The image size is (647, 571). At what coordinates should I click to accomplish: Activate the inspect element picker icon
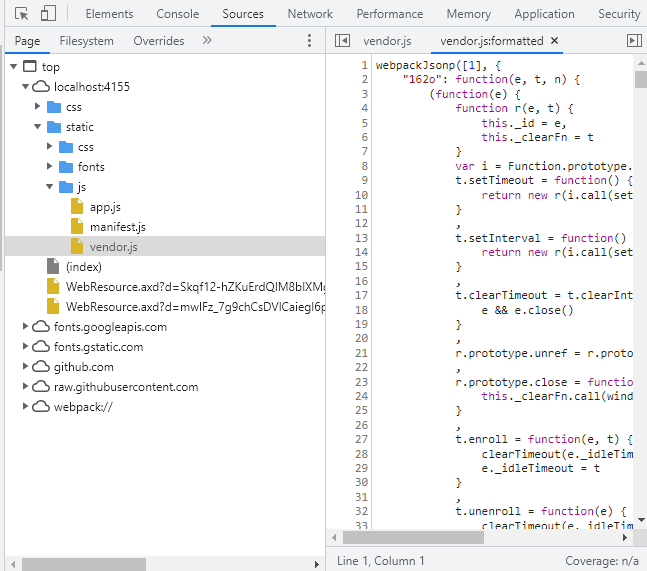(x=21, y=14)
